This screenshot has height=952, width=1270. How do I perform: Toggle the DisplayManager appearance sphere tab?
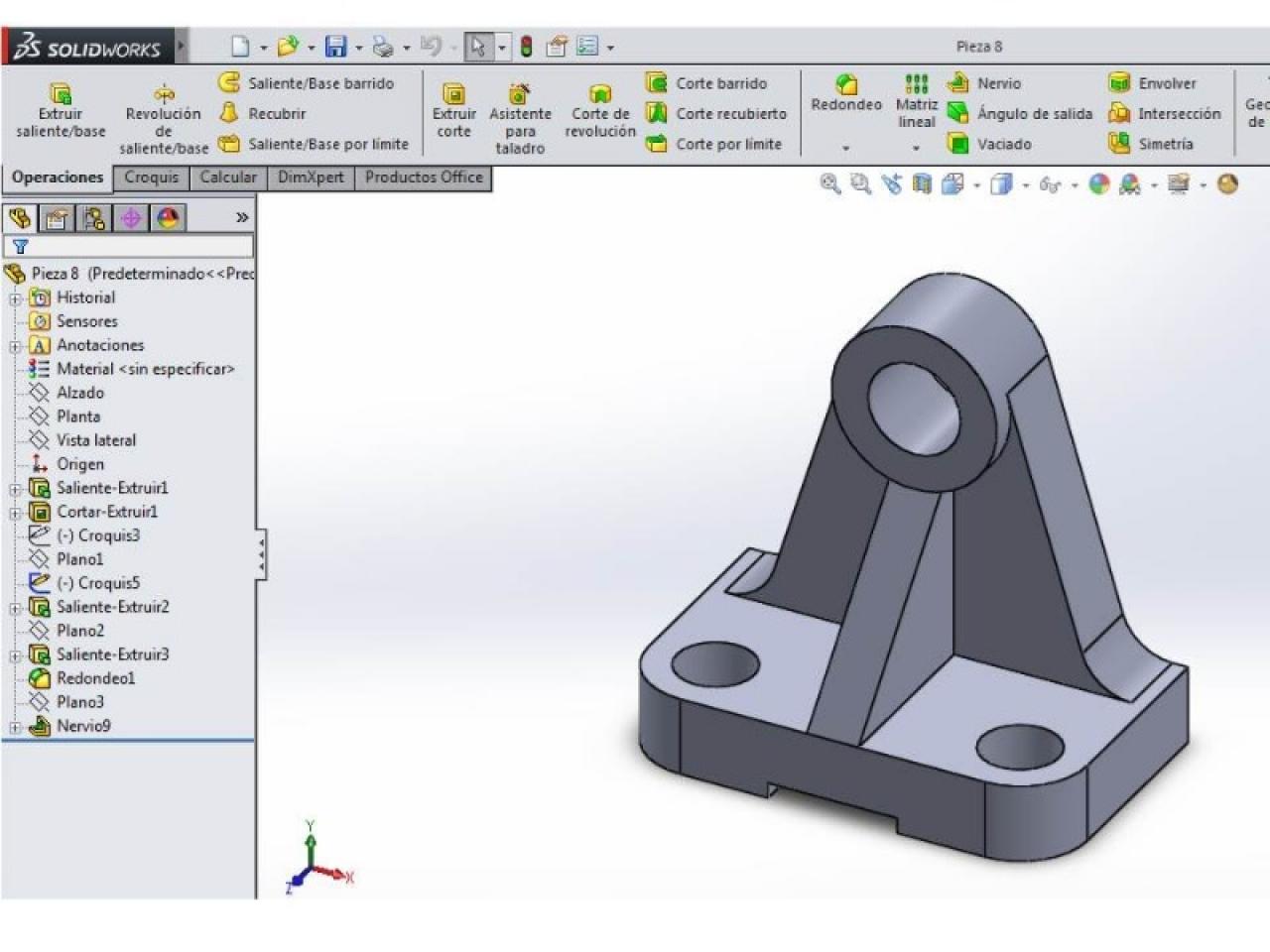click(x=168, y=218)
